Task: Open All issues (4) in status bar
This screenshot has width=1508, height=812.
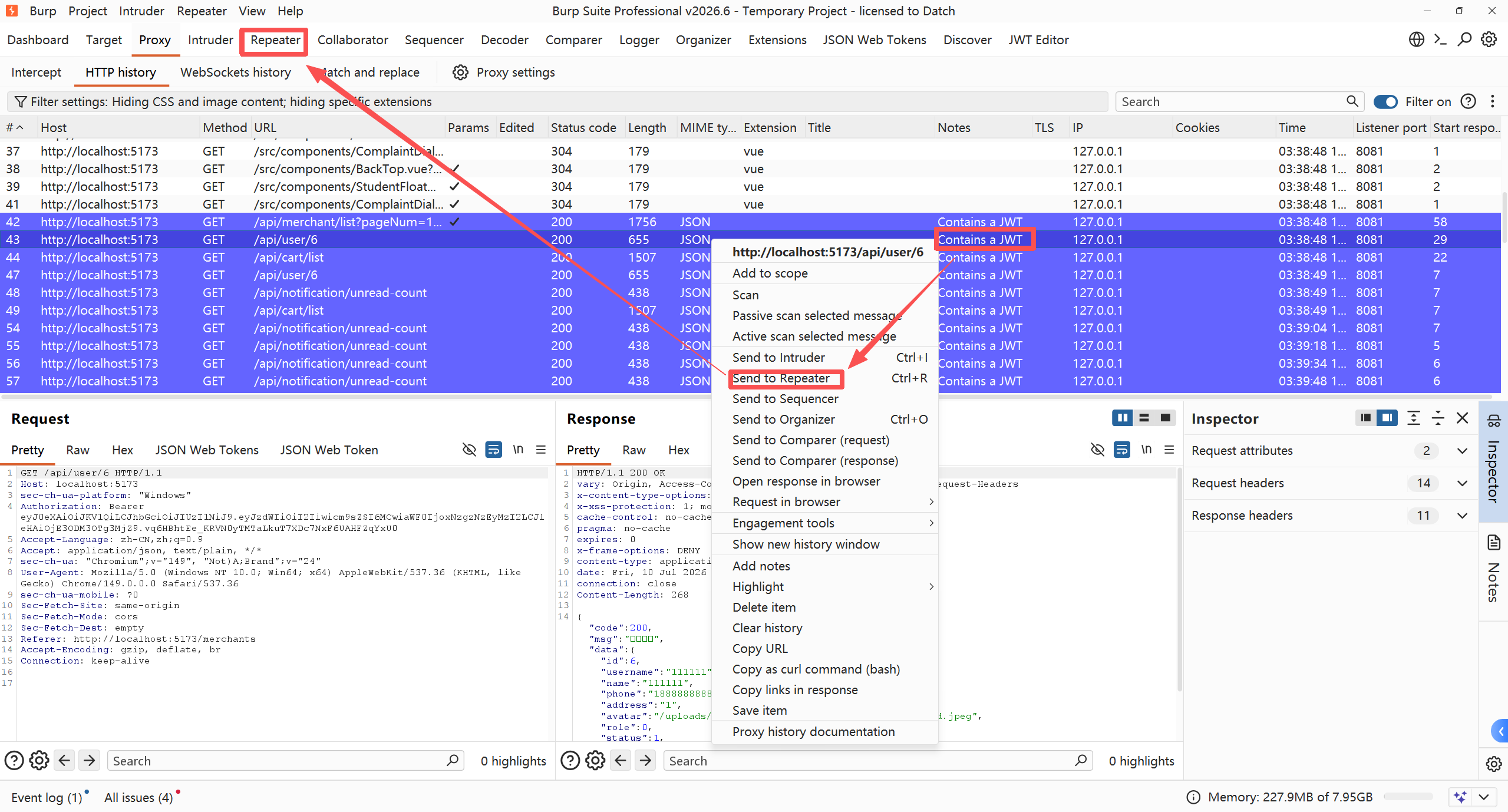Action: pyautogui.click(x=138, y=797)
